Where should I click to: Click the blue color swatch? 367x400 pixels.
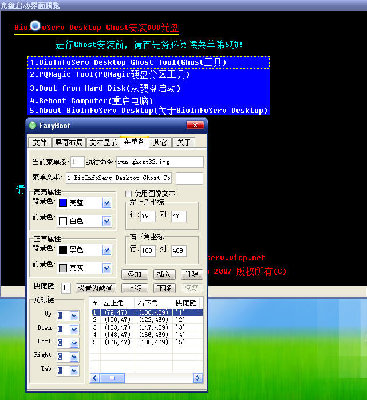tap(63, 203)
